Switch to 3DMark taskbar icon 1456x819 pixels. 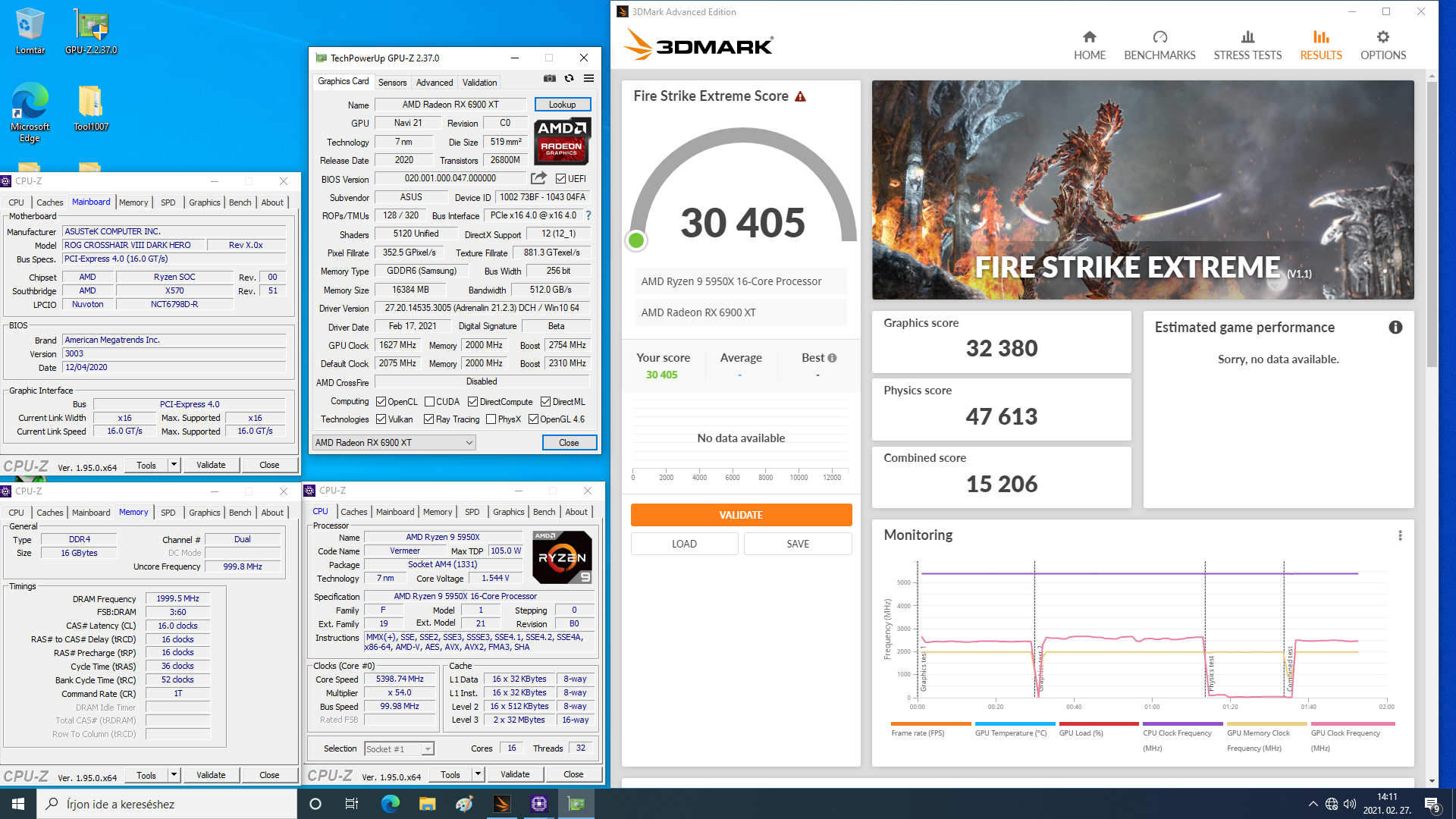501,804
